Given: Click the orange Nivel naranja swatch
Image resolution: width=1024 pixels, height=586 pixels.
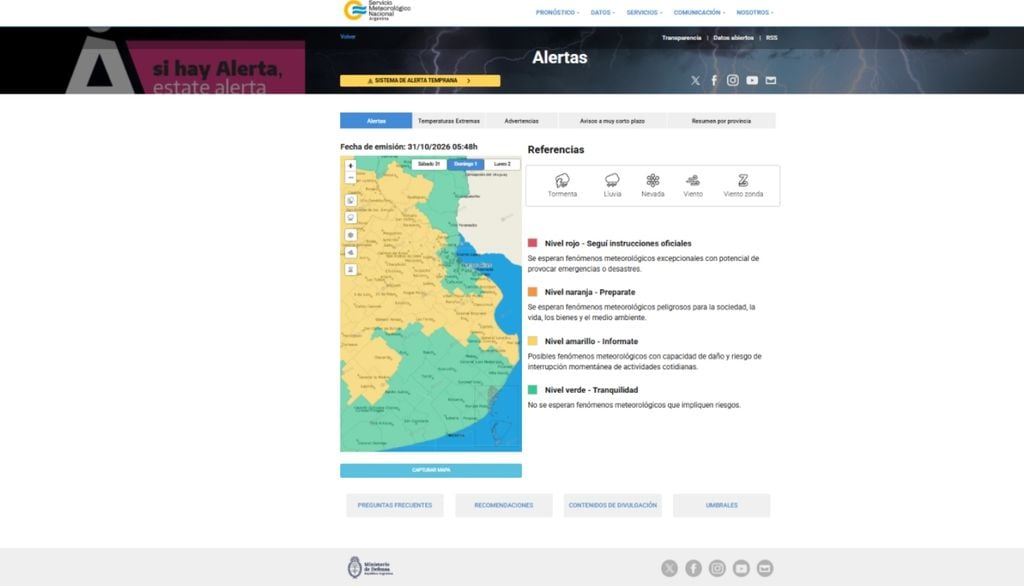Looking at the screenshot, I should pos(532,292).
